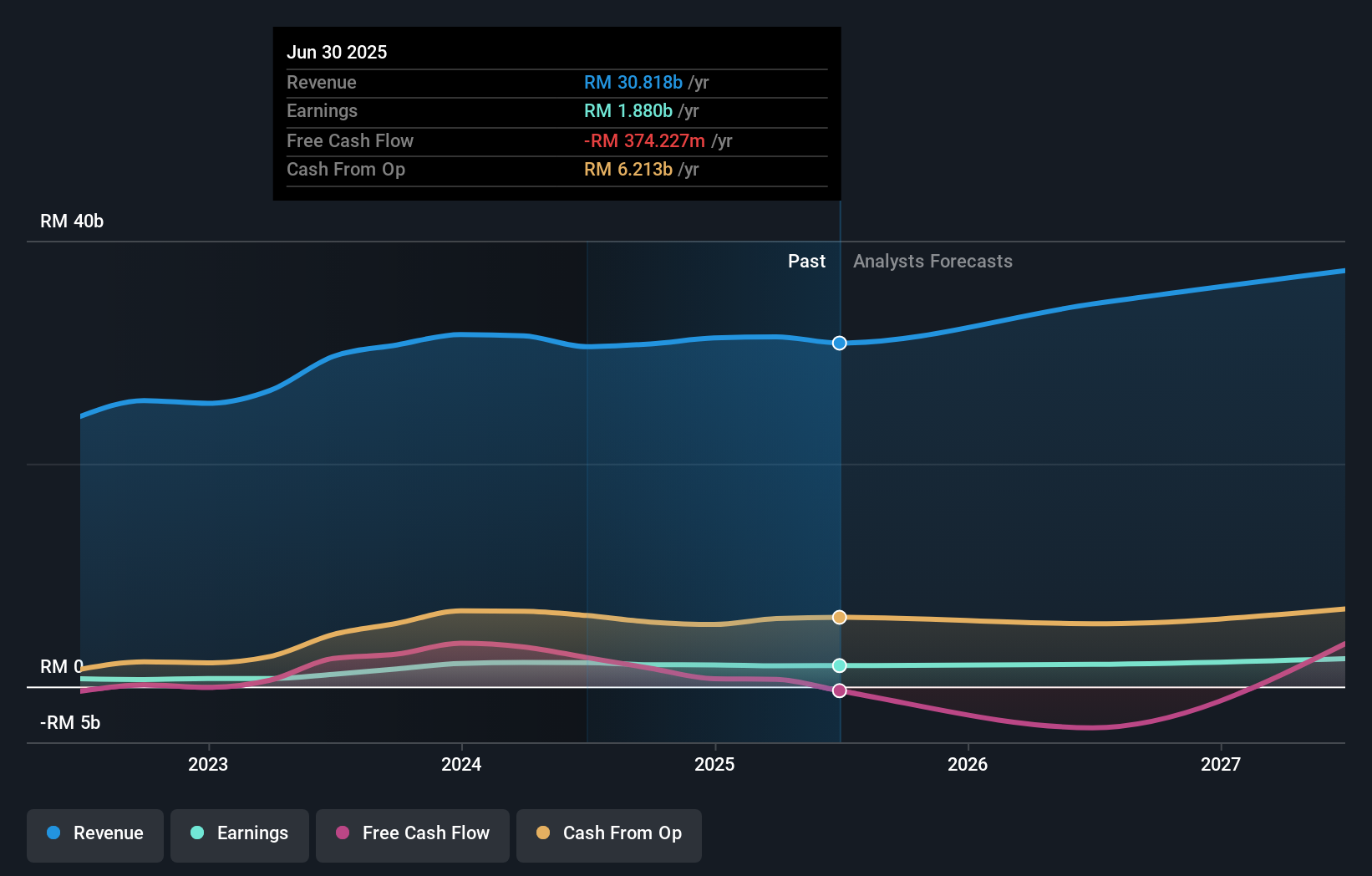Click the blue Revenue dot in legend
The image size is (1372, 876).
pyautogui.click(x=53, y=833)
